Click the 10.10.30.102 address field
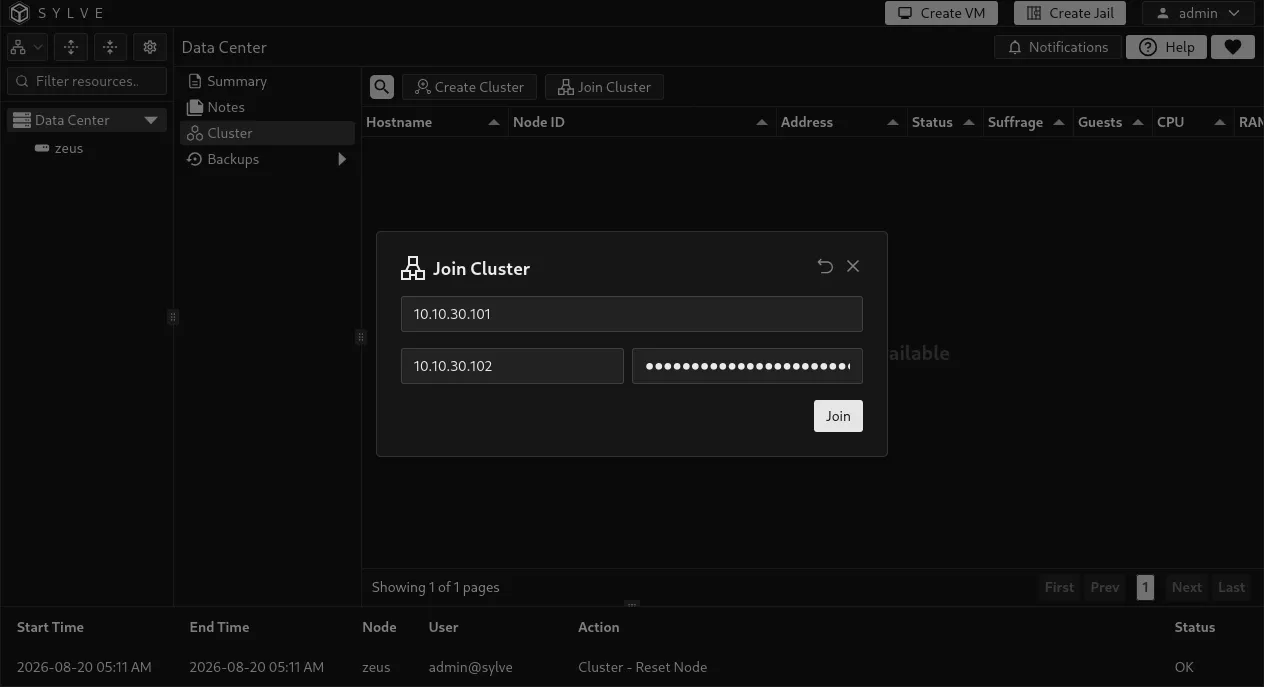The image size is (1264, 687). point(512,366)
